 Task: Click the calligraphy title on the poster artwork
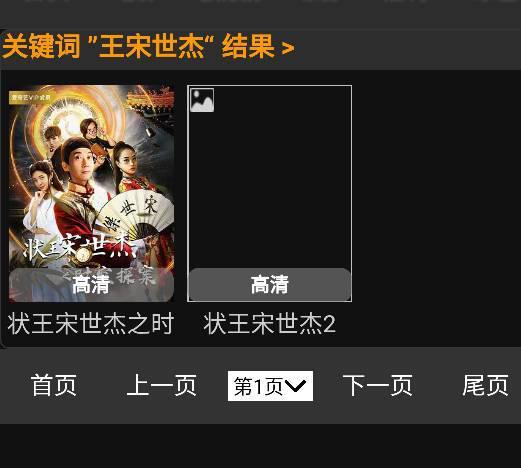coord(80,249)
